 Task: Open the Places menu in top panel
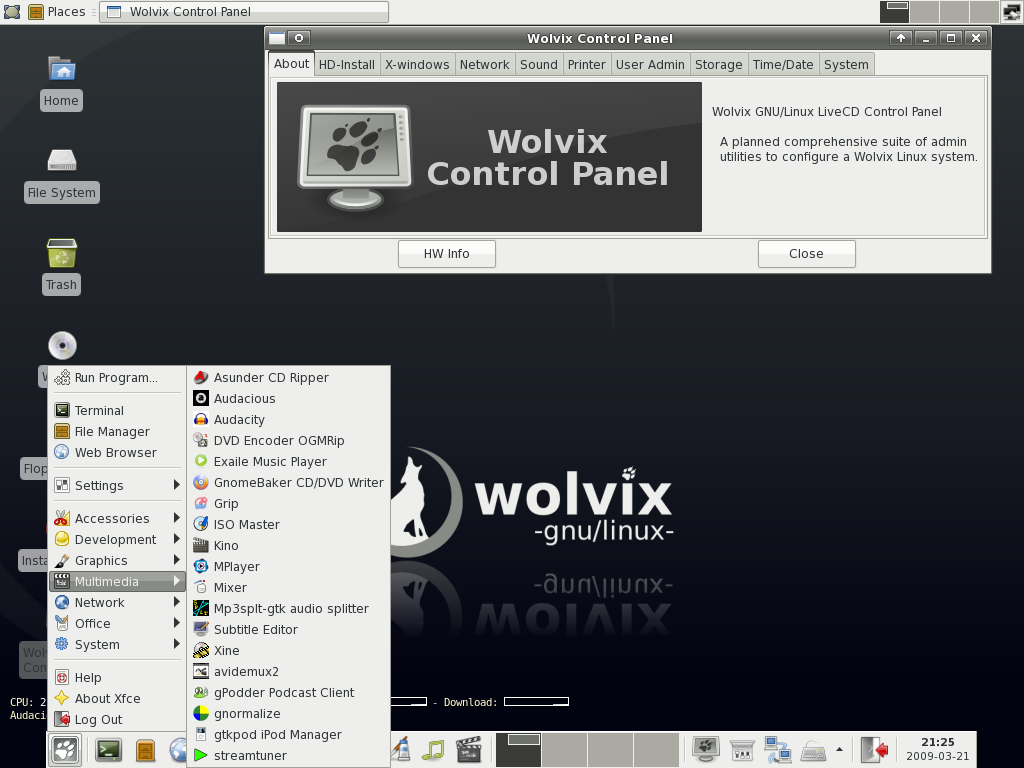pyautogui.click(x=57, y=12)
